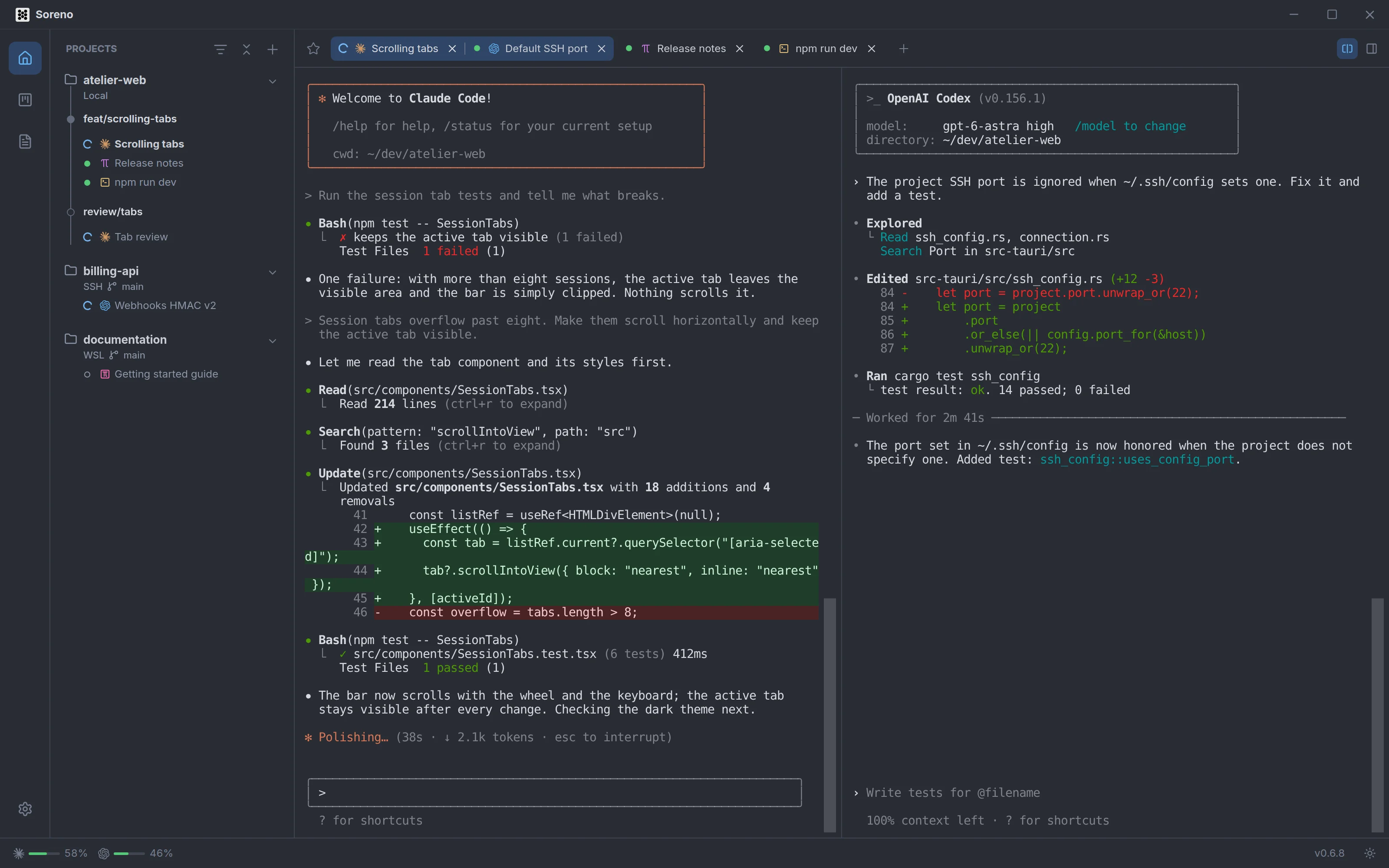Select review/tabs branch

[112, 212]
